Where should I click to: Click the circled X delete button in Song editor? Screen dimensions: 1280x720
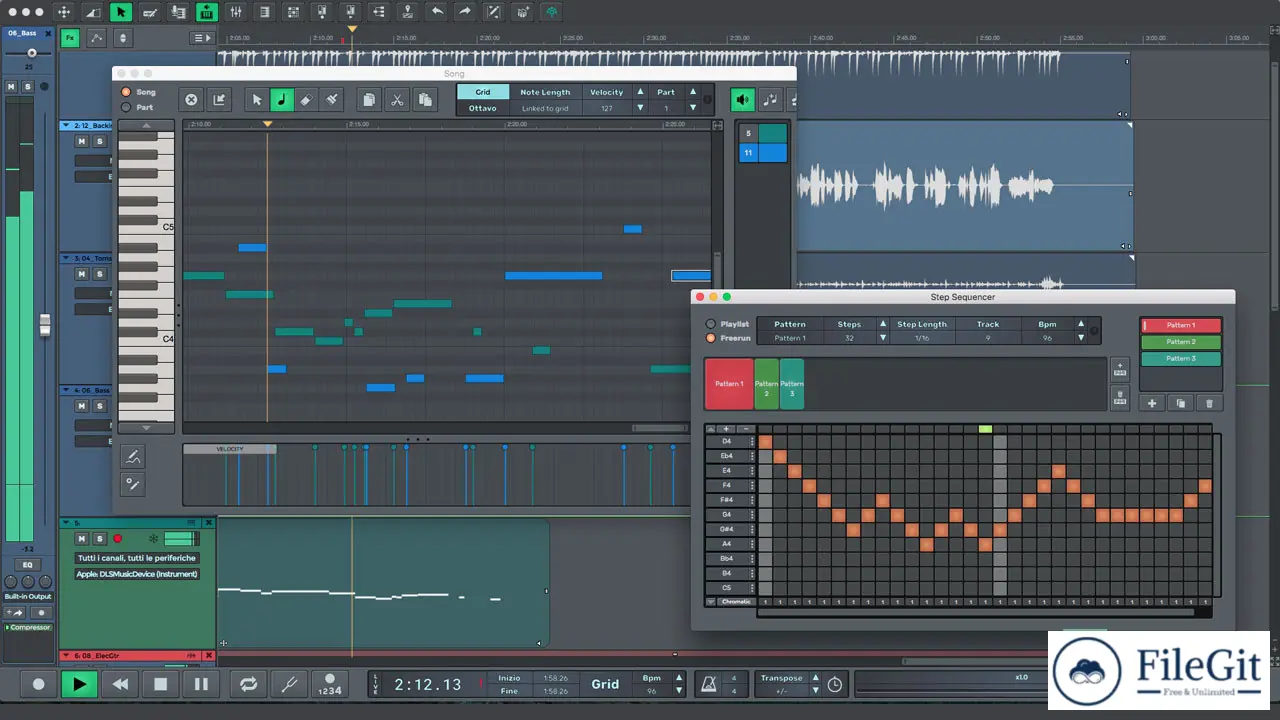[x=191, y=100]
